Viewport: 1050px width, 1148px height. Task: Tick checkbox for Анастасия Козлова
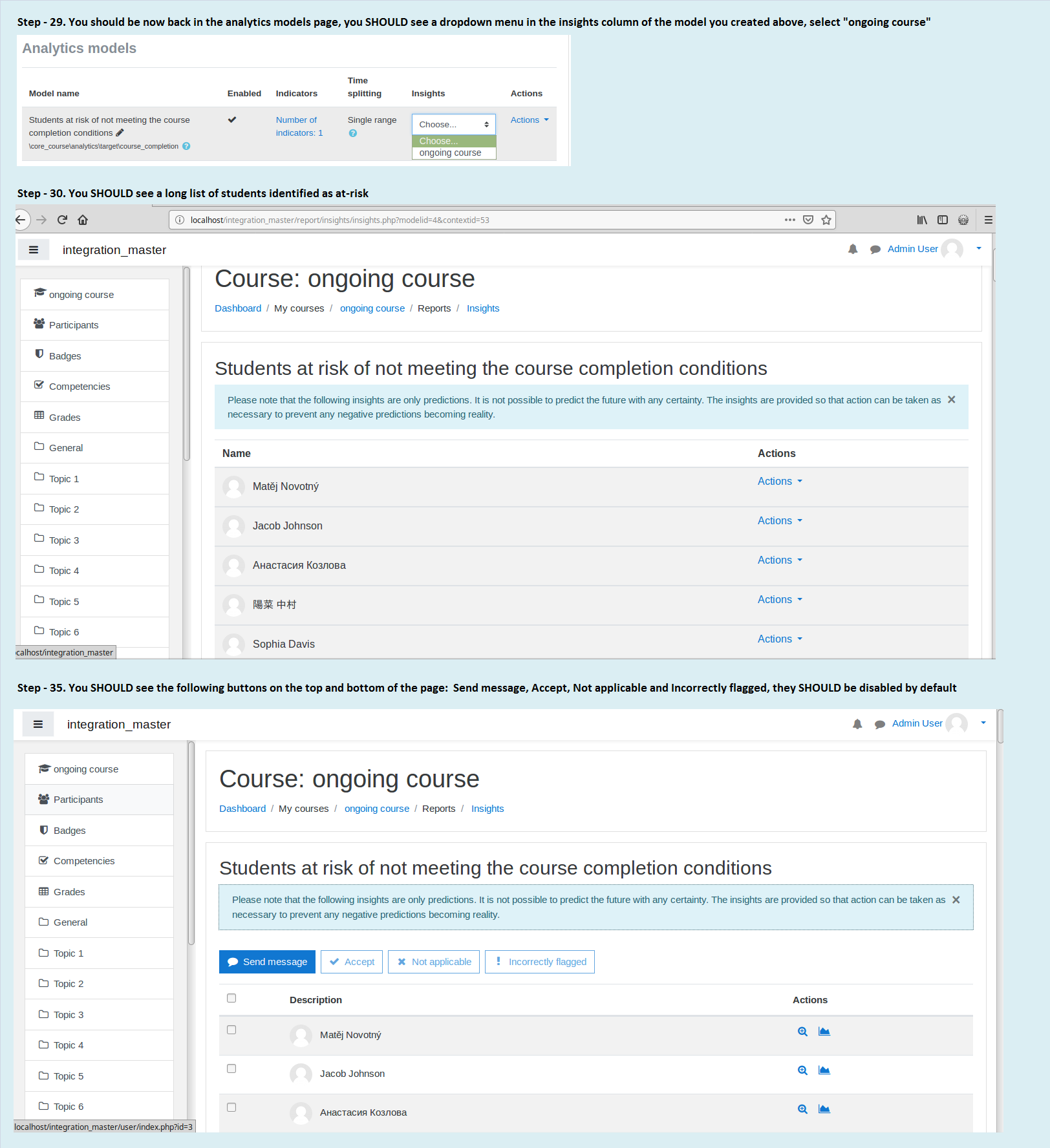click(x=231, y=1107)
